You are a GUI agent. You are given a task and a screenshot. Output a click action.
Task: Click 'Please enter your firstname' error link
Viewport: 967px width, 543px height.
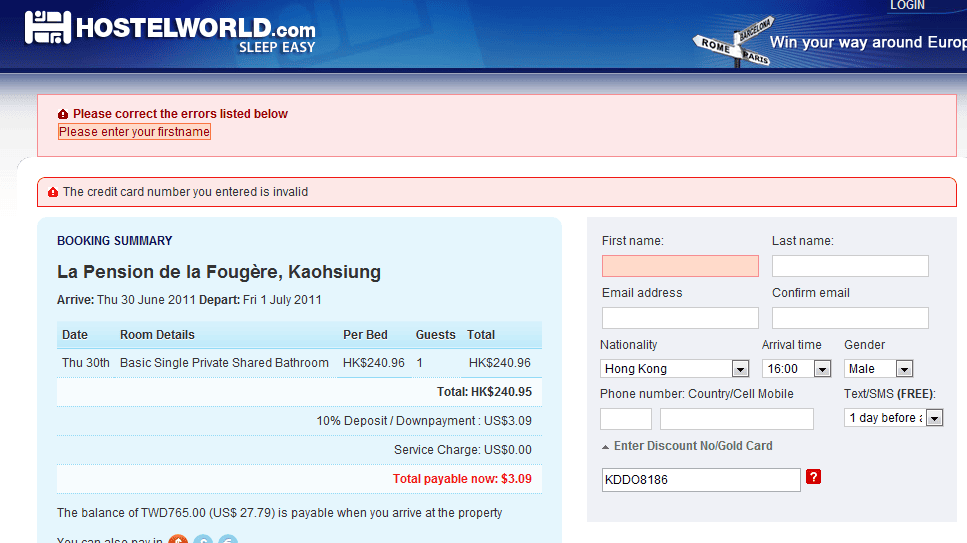(134, 132)
